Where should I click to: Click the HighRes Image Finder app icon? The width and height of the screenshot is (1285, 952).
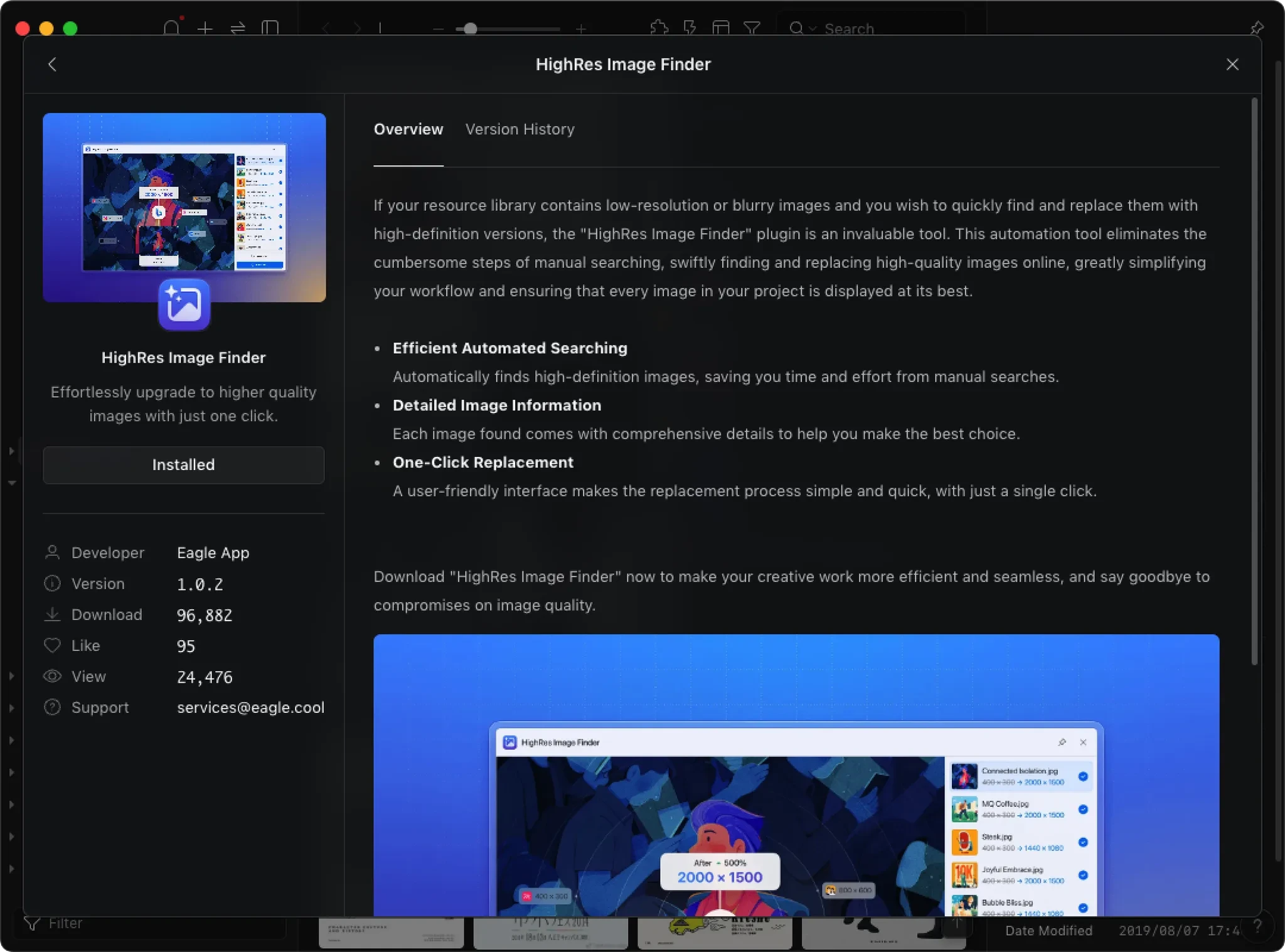tap(184, 304)
